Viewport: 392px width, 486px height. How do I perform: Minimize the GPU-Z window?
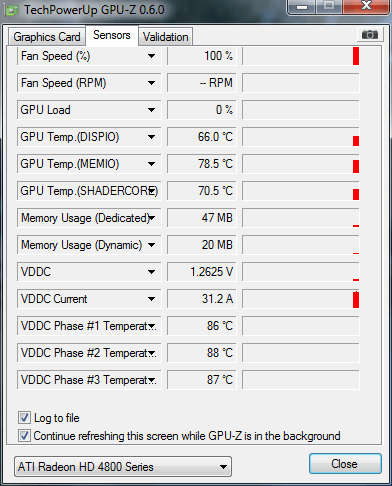point(302,6)
